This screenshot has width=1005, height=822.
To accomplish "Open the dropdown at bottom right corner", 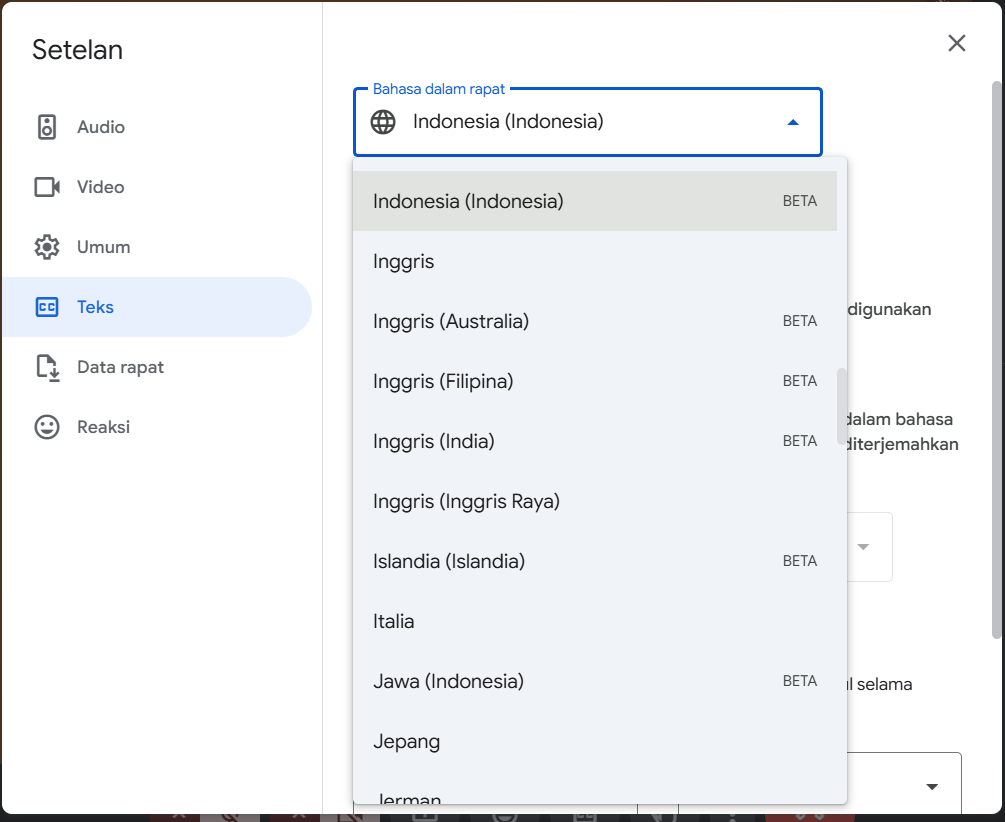I will [x=932, y=786].
